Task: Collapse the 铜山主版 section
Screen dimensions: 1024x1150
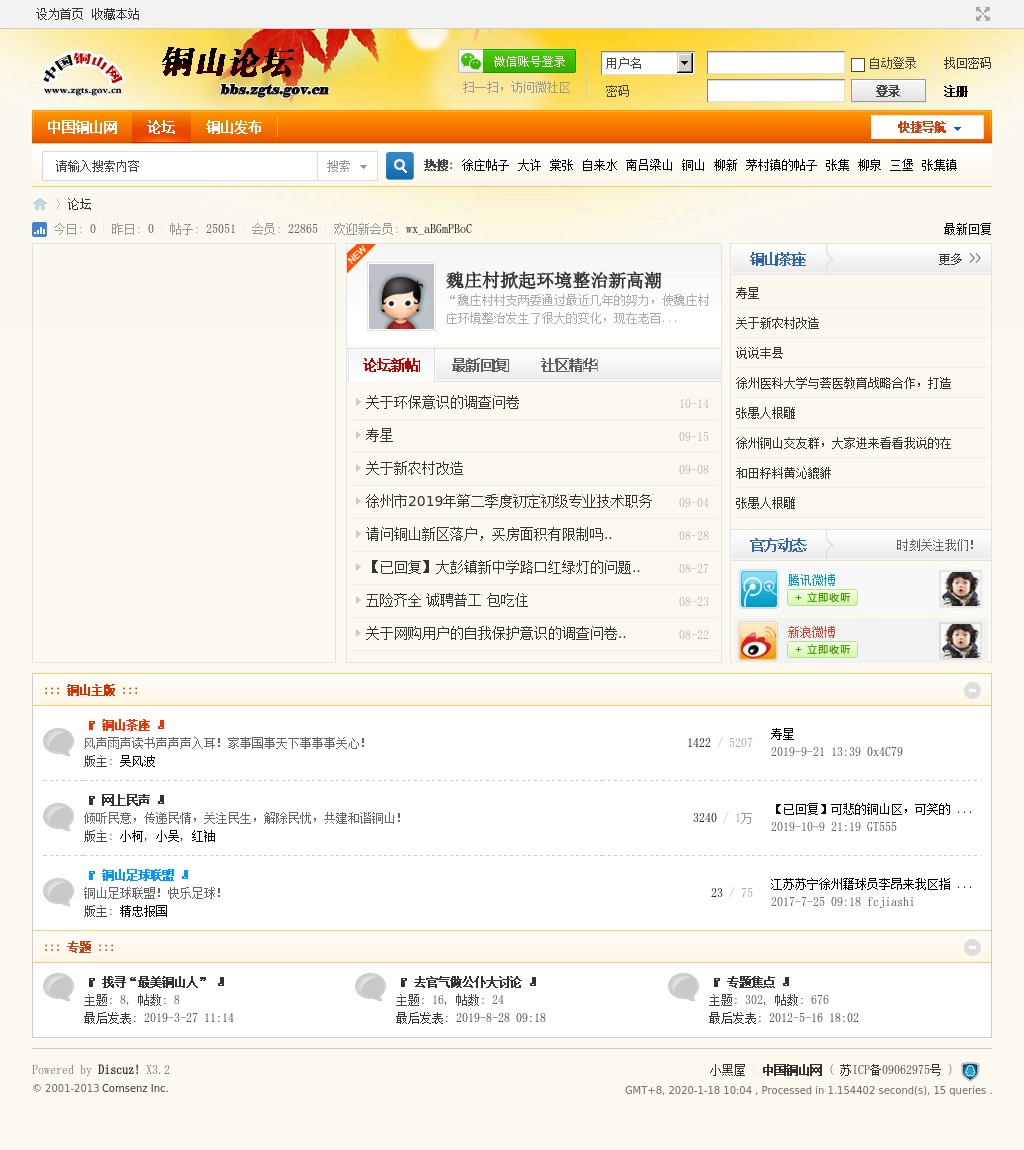Action: (x=972, y=690)
